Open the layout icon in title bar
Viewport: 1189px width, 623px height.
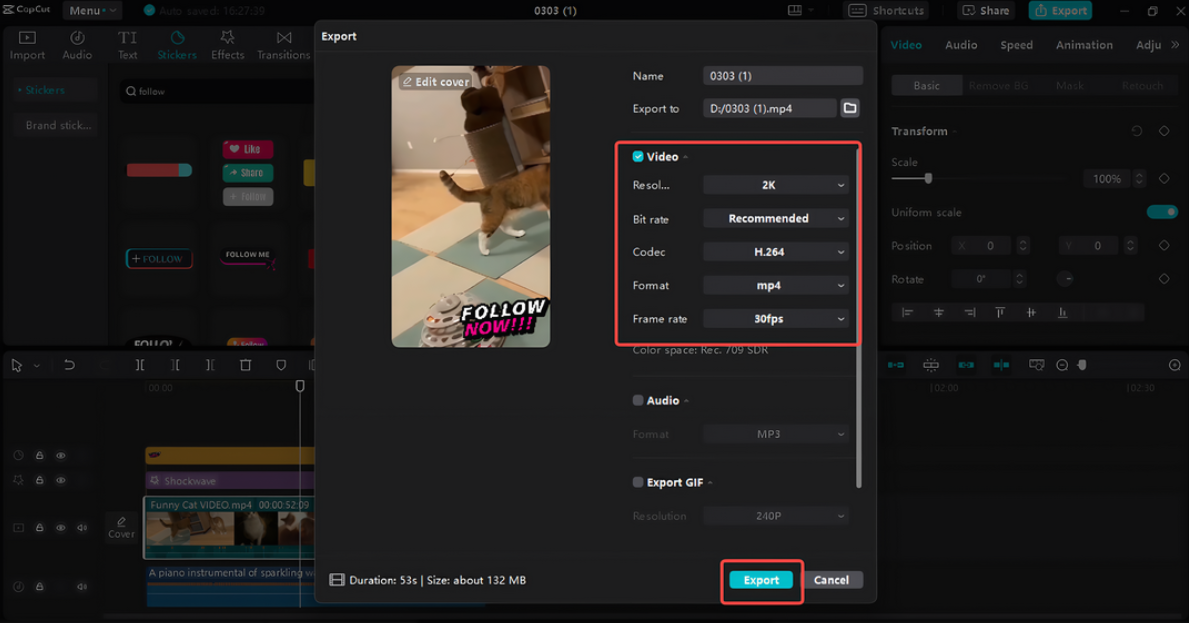[x=795, y=11]
